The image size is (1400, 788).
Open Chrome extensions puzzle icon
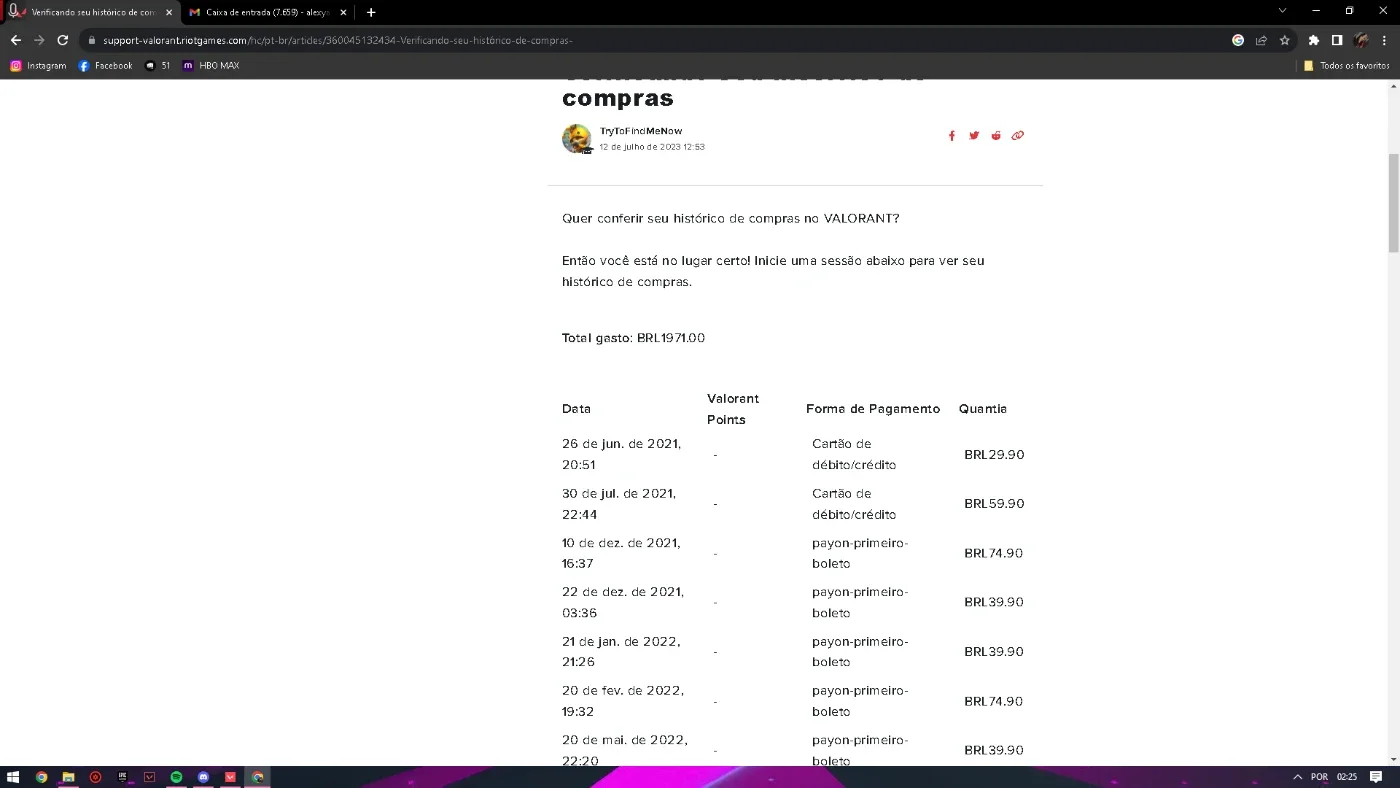pos(1314,40)
